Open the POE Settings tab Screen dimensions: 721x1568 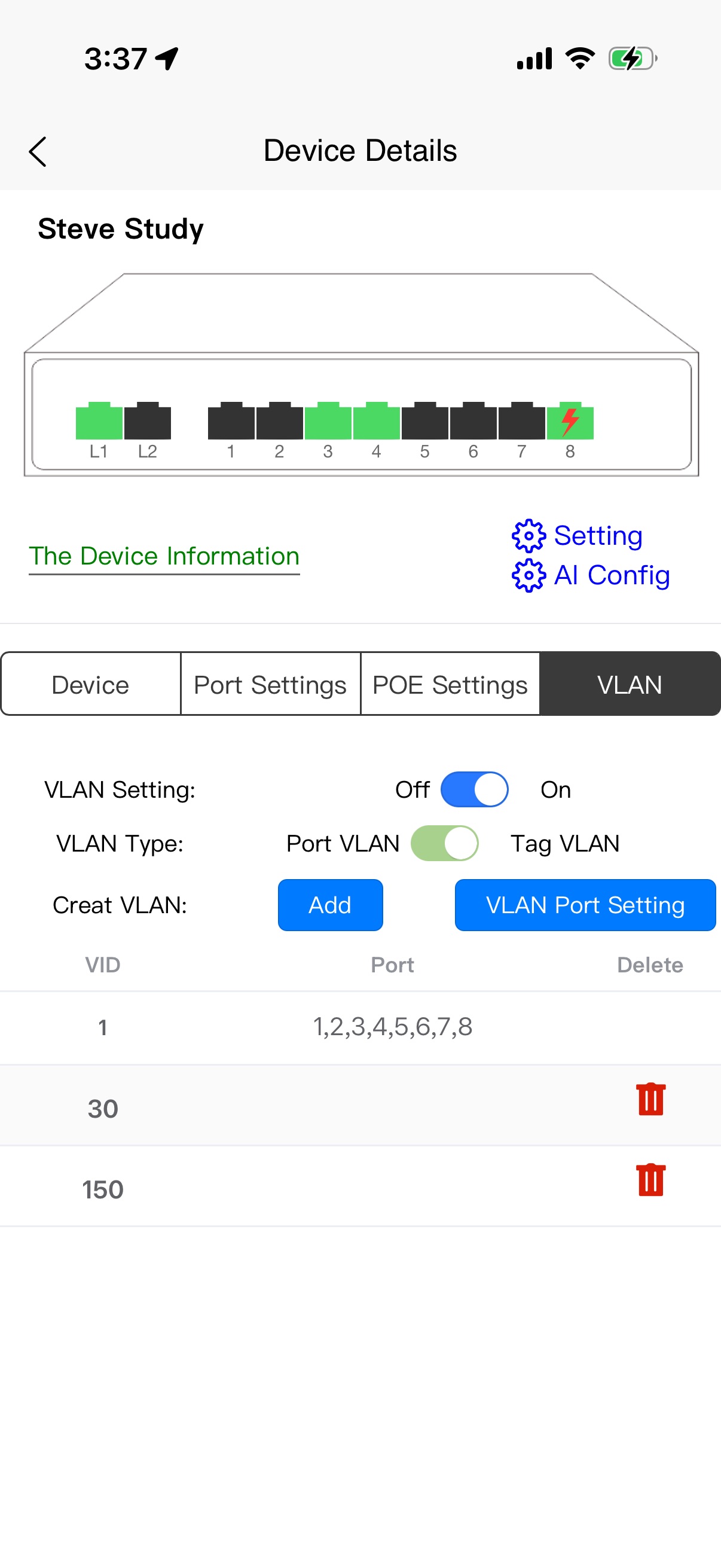click(450, 685)
